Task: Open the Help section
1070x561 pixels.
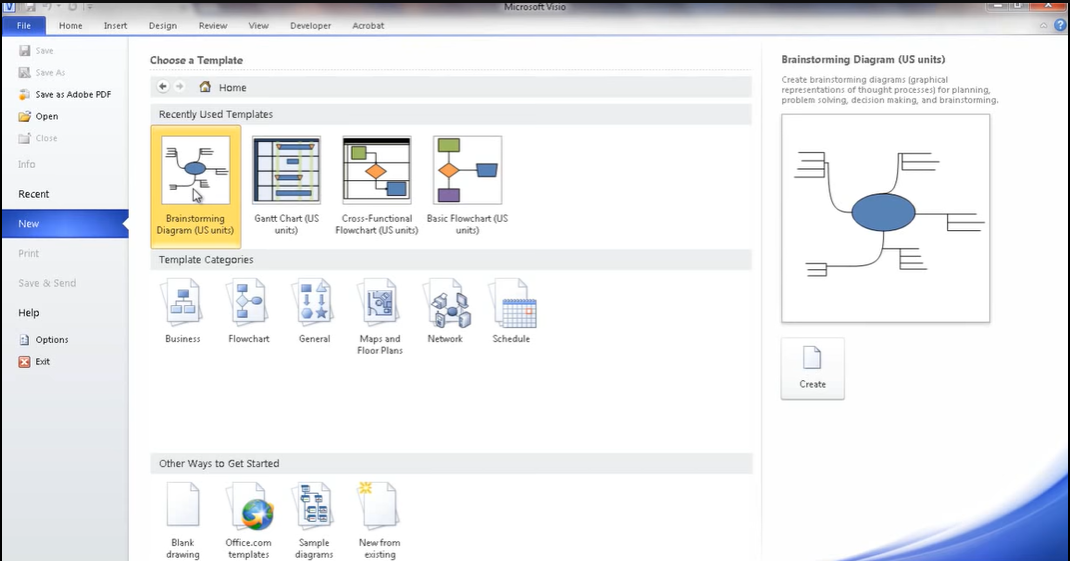Action: click(x=29, y=313)
